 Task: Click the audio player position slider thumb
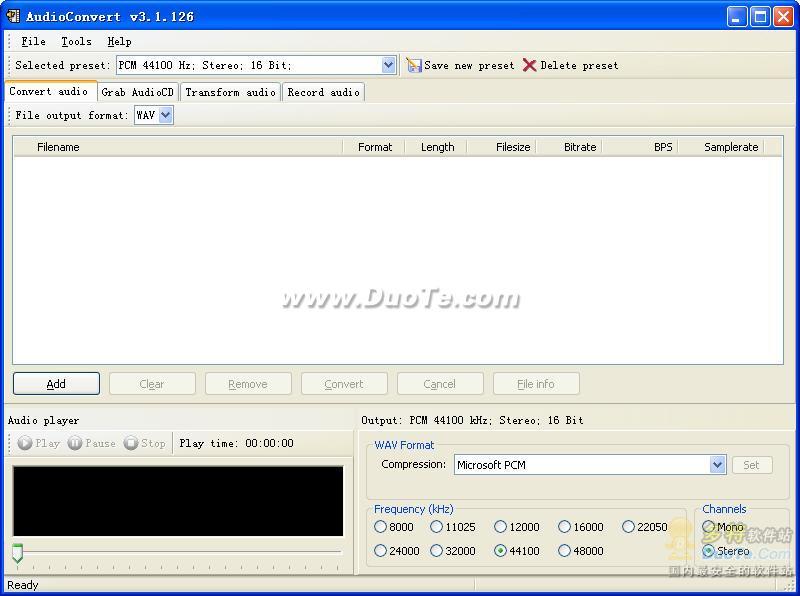tap(17, 553)
